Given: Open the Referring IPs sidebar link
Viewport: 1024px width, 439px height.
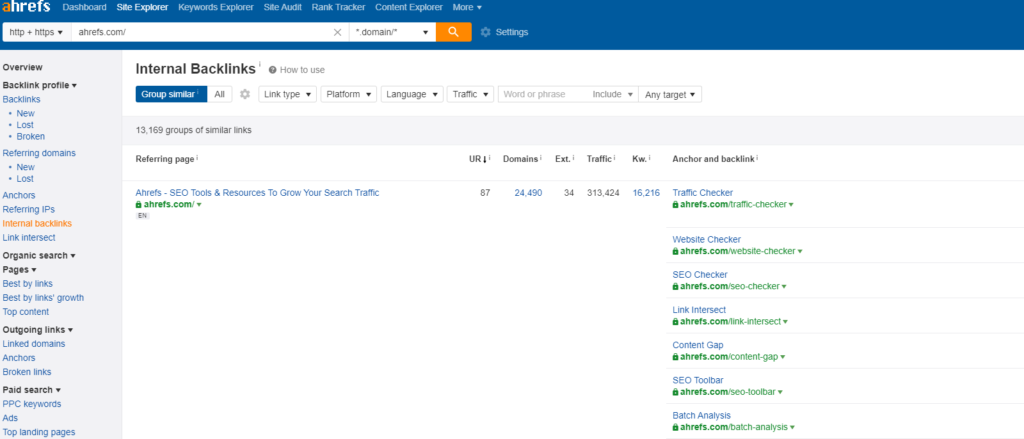Looking at the screenshot, I should pyautogui.click(x=29, y=209).
